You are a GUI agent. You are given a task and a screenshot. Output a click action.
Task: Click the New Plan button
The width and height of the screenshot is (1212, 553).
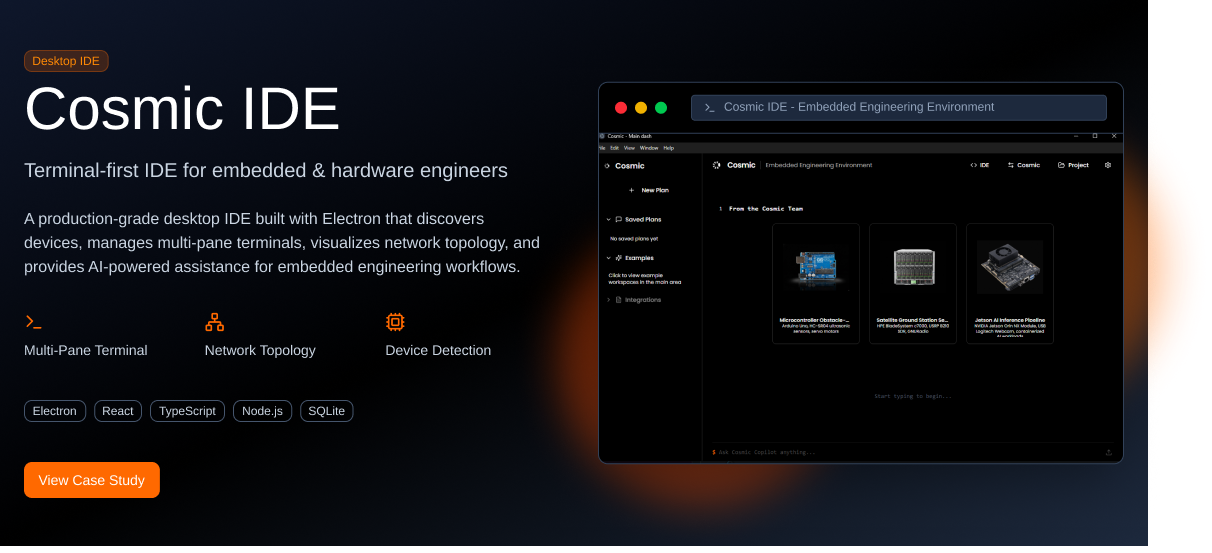[x=648, y=189]
